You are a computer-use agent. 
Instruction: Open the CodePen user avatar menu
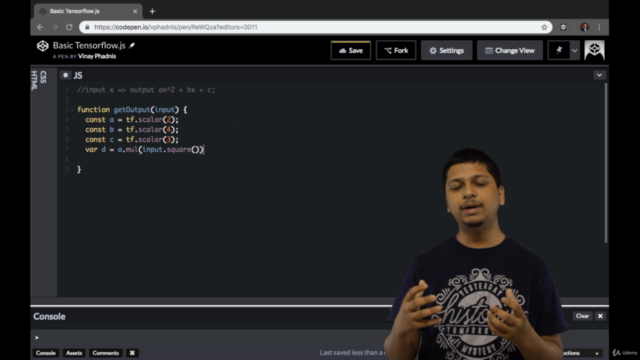[594, 50]
